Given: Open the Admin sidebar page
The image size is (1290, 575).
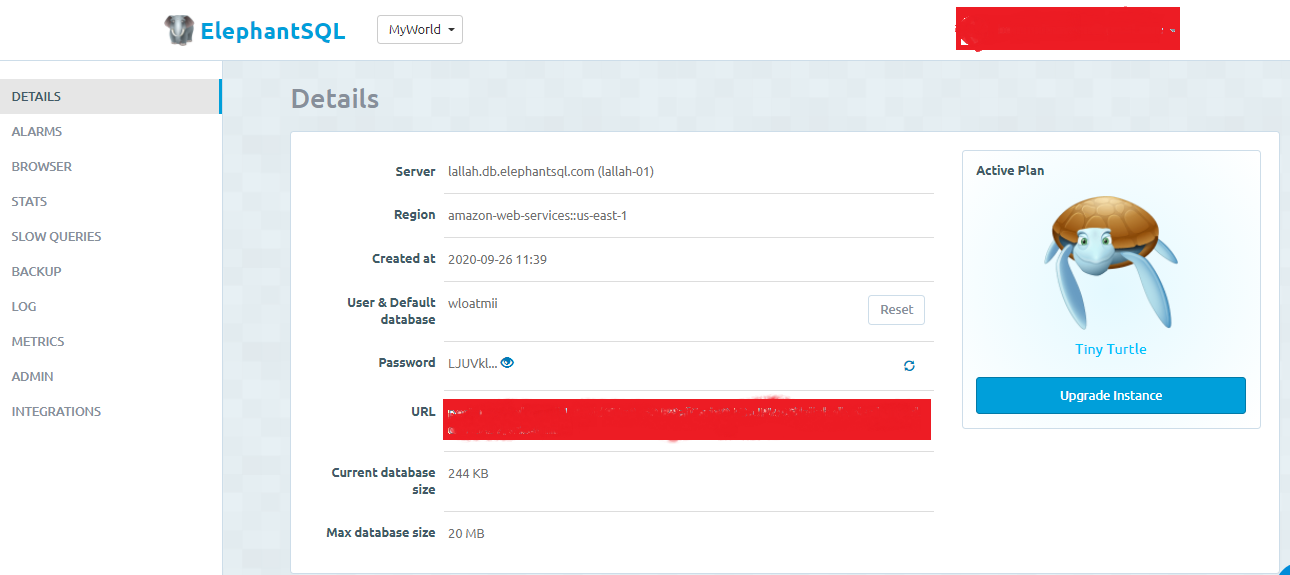Looking at the screenshot, I should click(110, 377).
